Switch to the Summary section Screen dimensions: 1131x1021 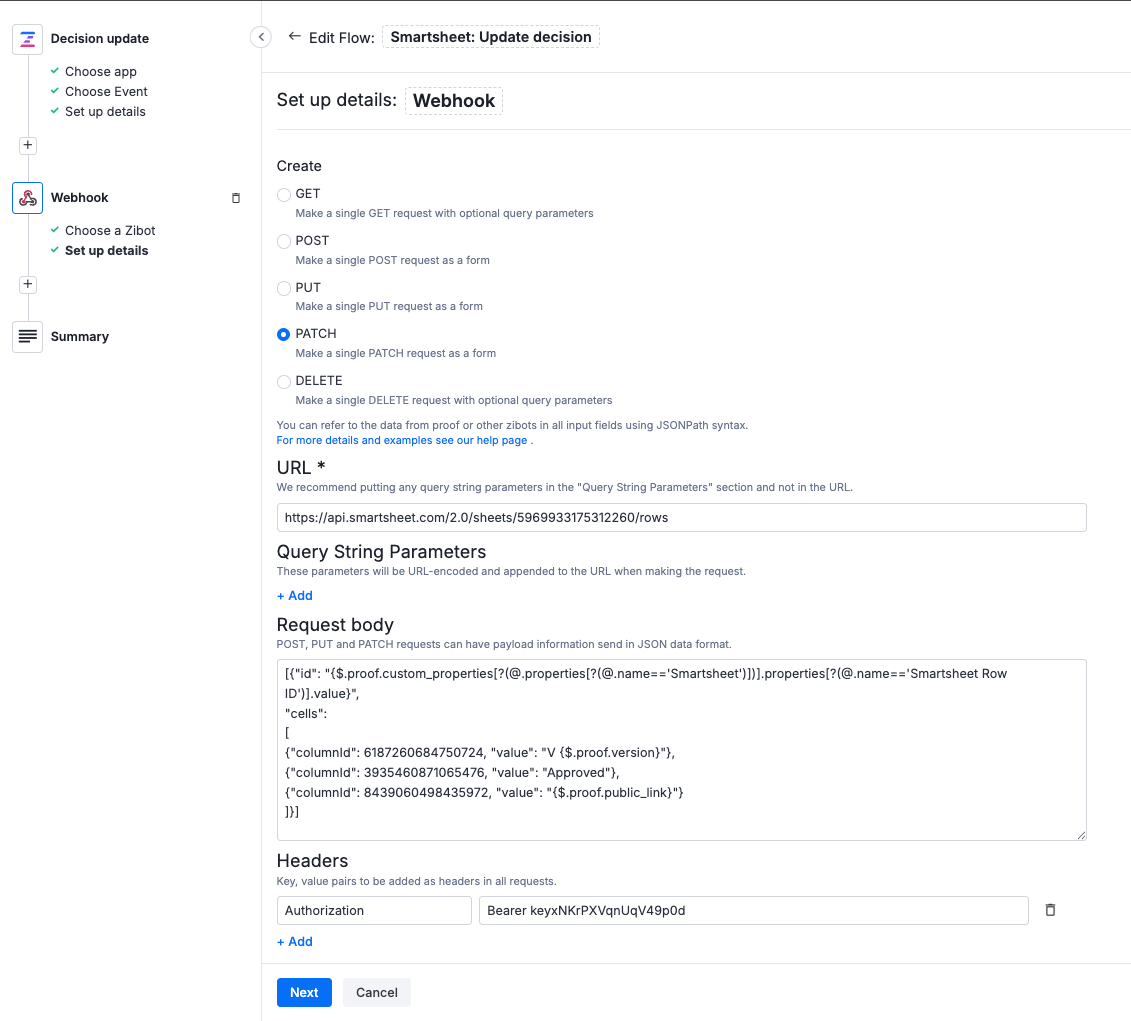point(80,336)
